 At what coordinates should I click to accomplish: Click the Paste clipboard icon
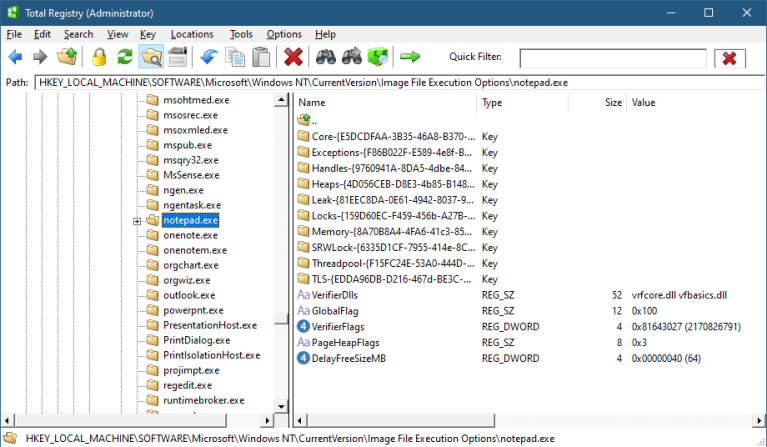(261, 57)
